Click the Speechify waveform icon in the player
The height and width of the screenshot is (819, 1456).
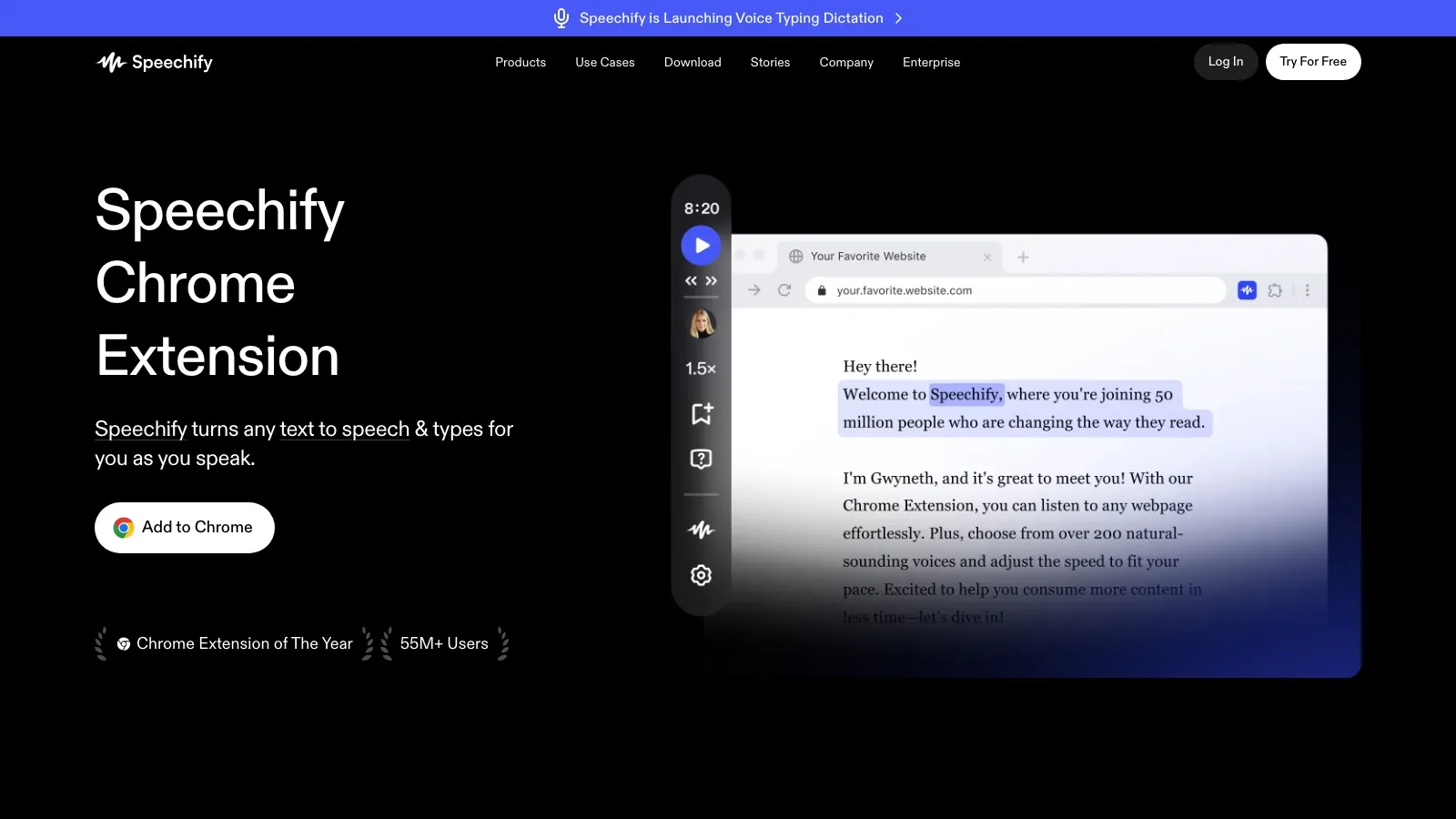point(701,530)
